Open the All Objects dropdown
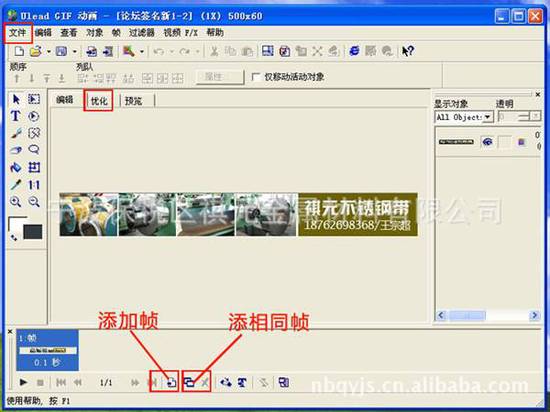 coord(488,117)
